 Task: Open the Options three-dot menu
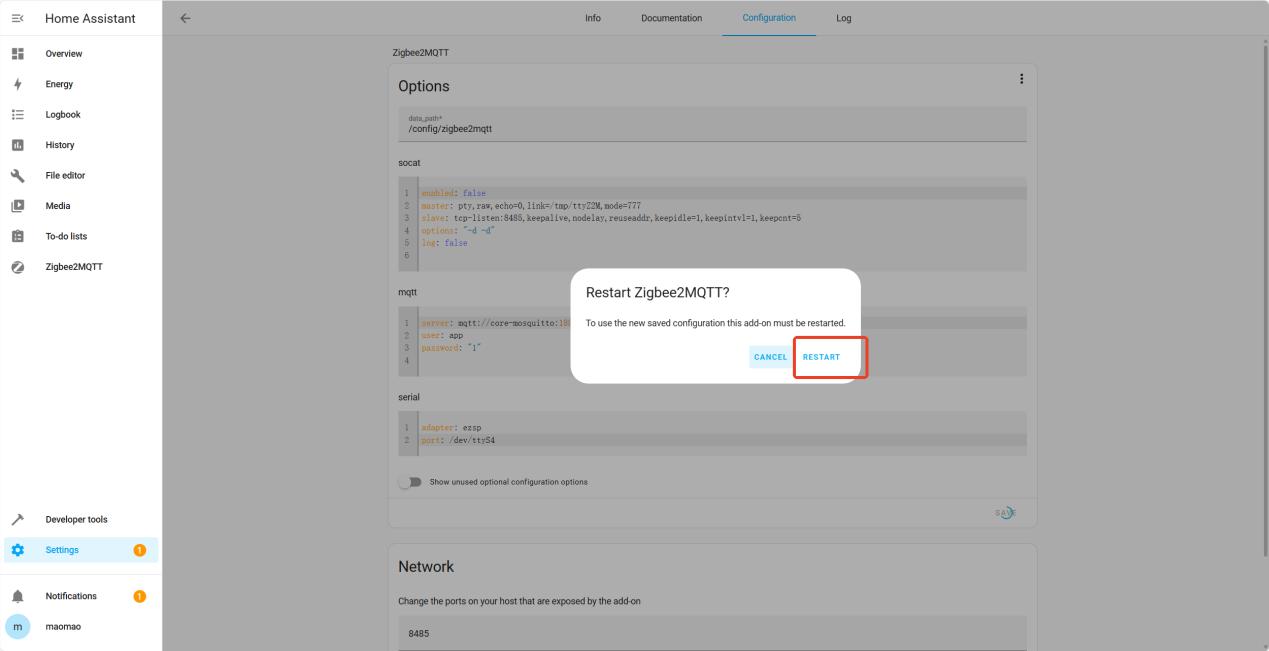coord(1021,79)
